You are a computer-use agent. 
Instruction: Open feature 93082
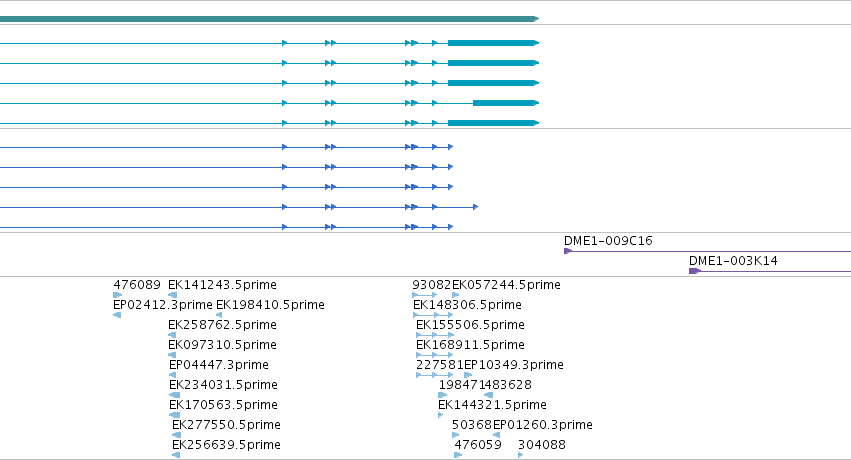(x=431, y=285)
